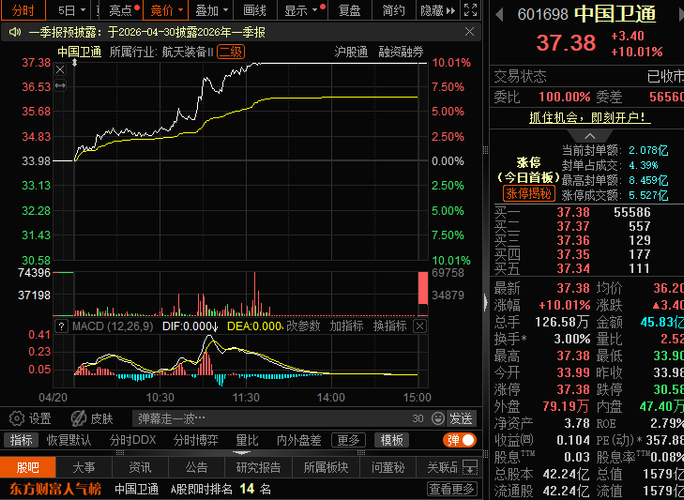Viewport: 684px width, 500px height.
Task: Click 改参数 to edit MACD parameters
Action: [x=303, y=326]
